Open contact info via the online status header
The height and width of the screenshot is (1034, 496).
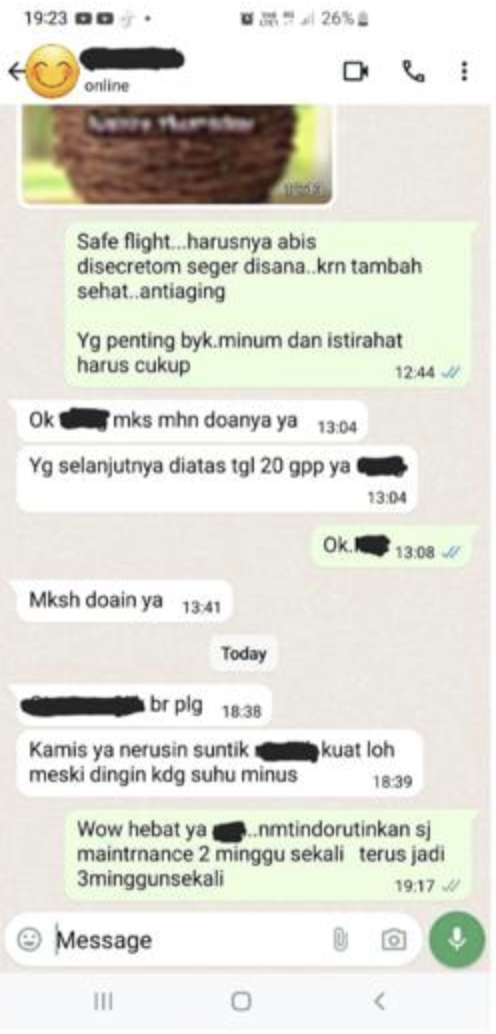pos(107,86)
